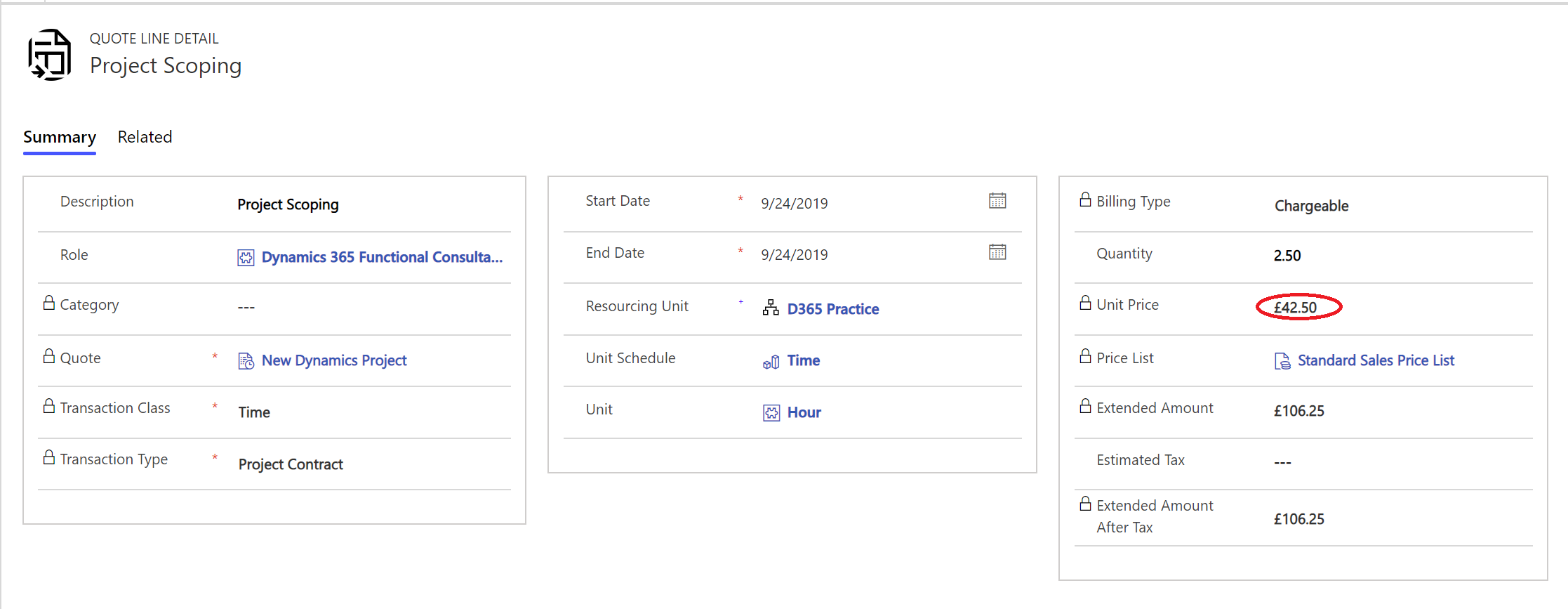
Task: Click the Quantity field value 2.50
Action: pyautogui.click(x=1287, y=256)
